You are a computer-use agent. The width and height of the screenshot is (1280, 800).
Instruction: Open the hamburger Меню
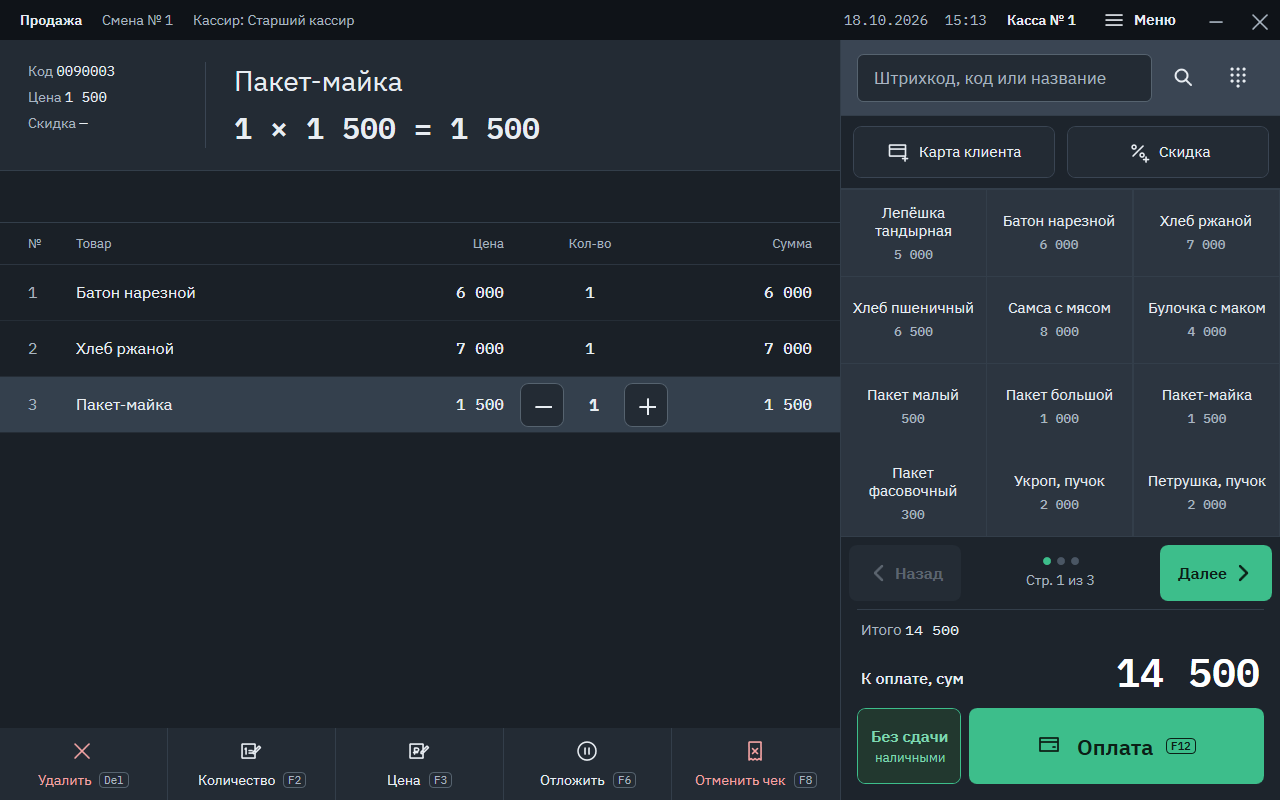click(x=1140, y=20)
